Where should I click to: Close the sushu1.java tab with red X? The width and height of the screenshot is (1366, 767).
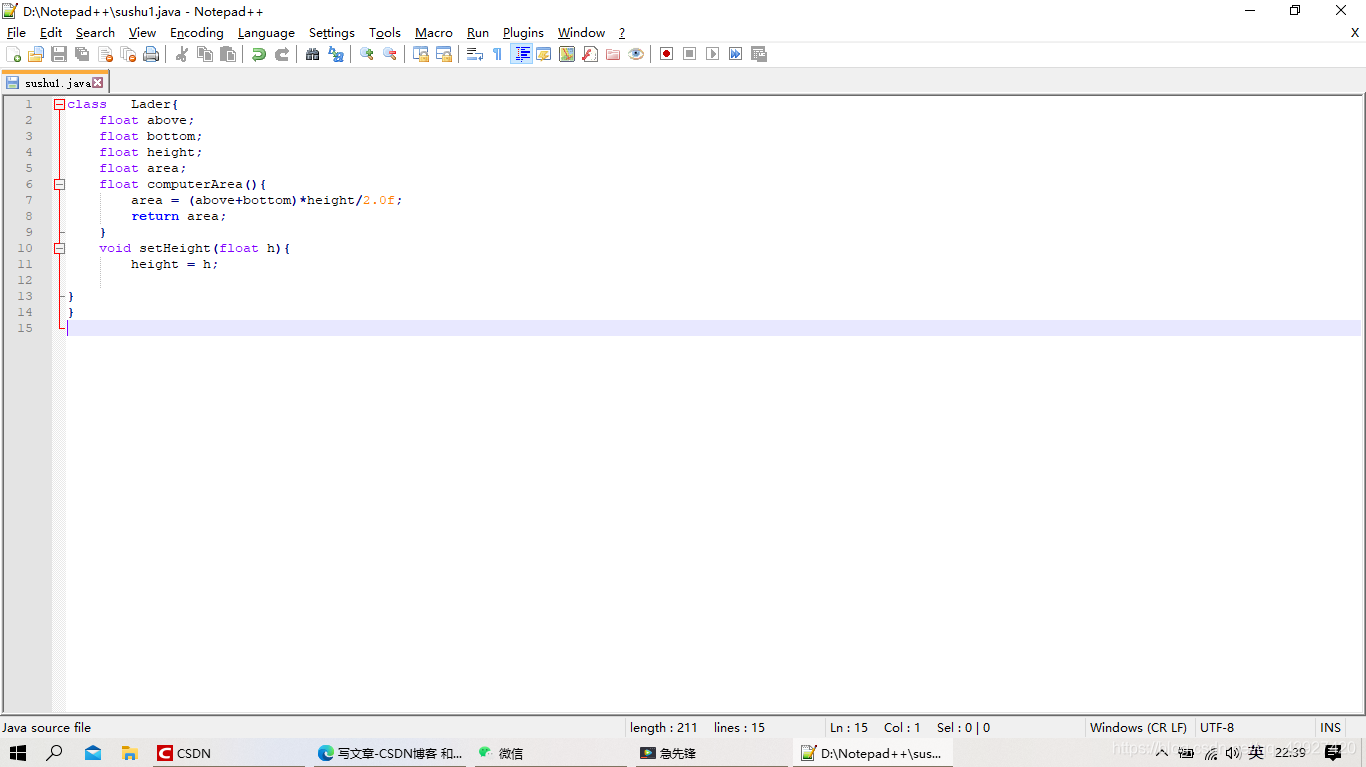(98, 83)
